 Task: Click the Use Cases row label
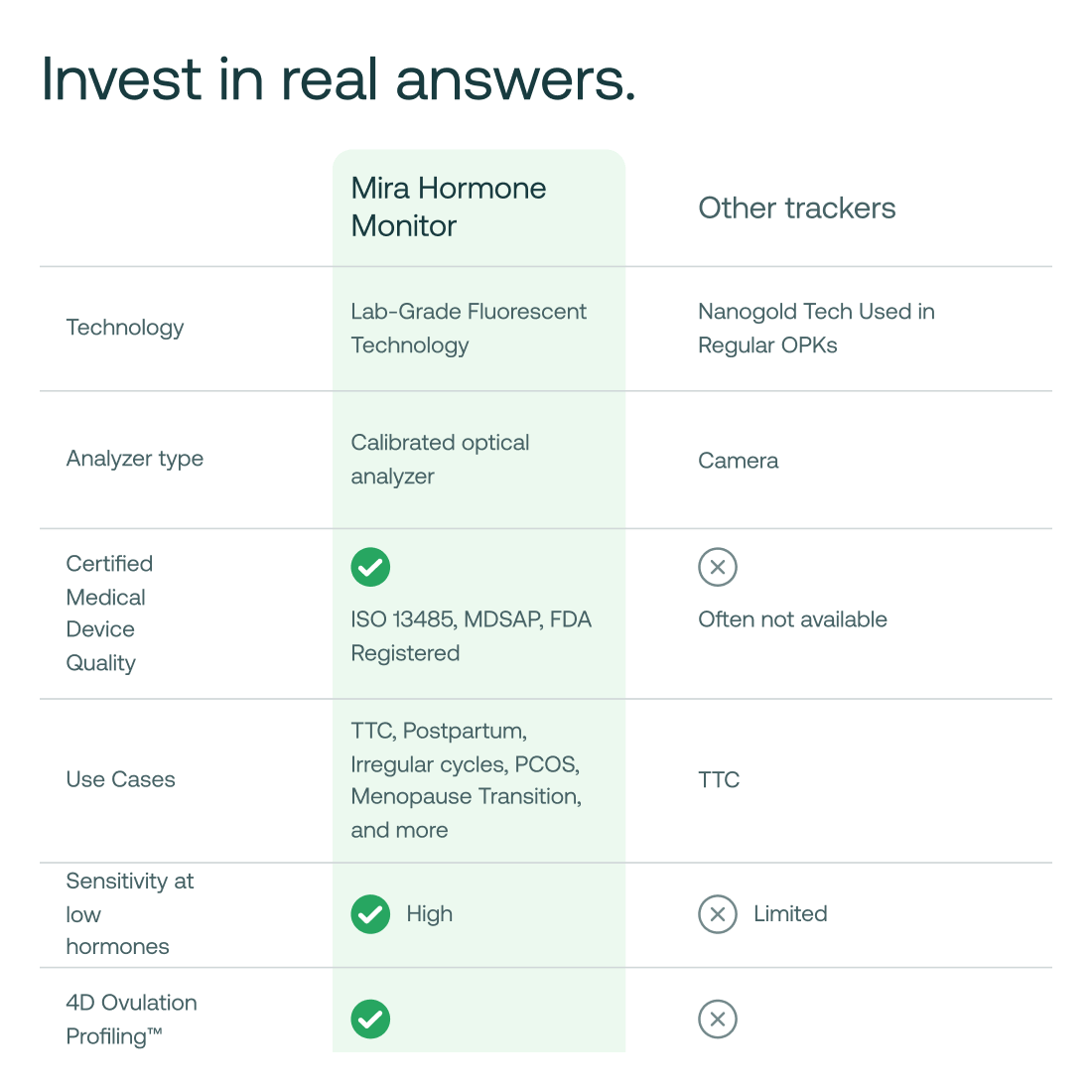click(120, 779)
